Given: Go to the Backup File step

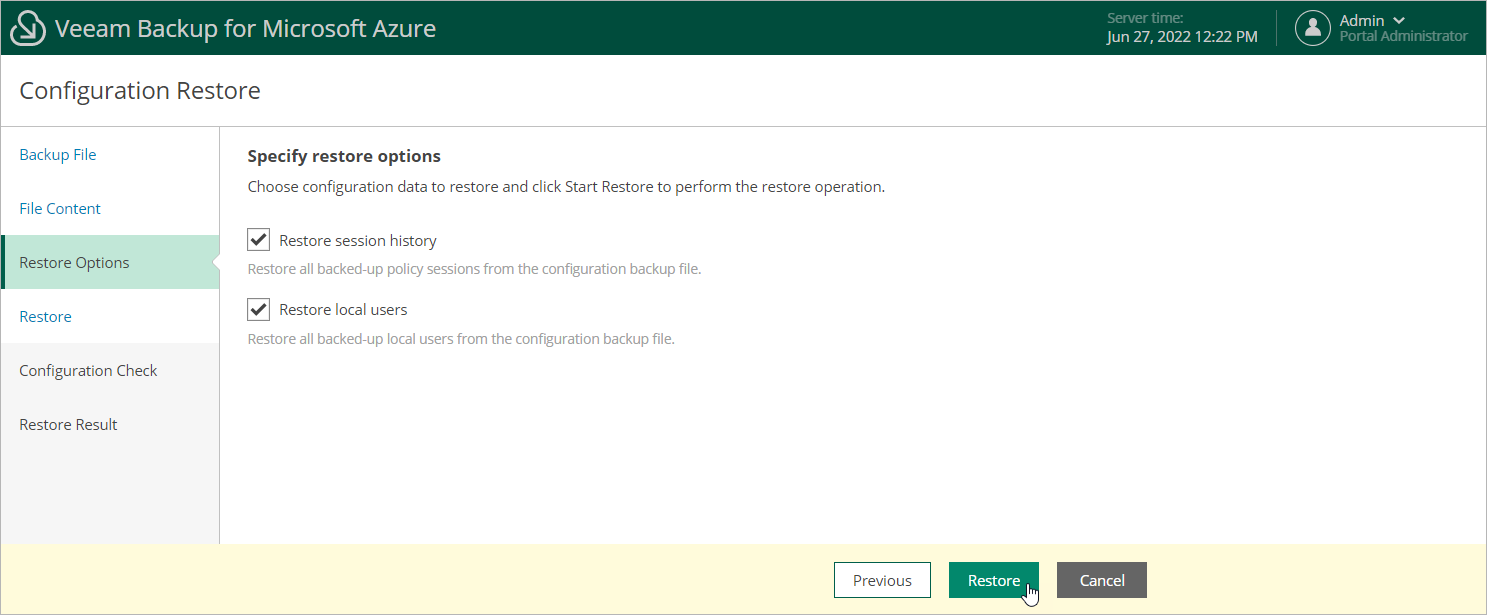Looking at the screenshot, I should (x=58, y=155).
